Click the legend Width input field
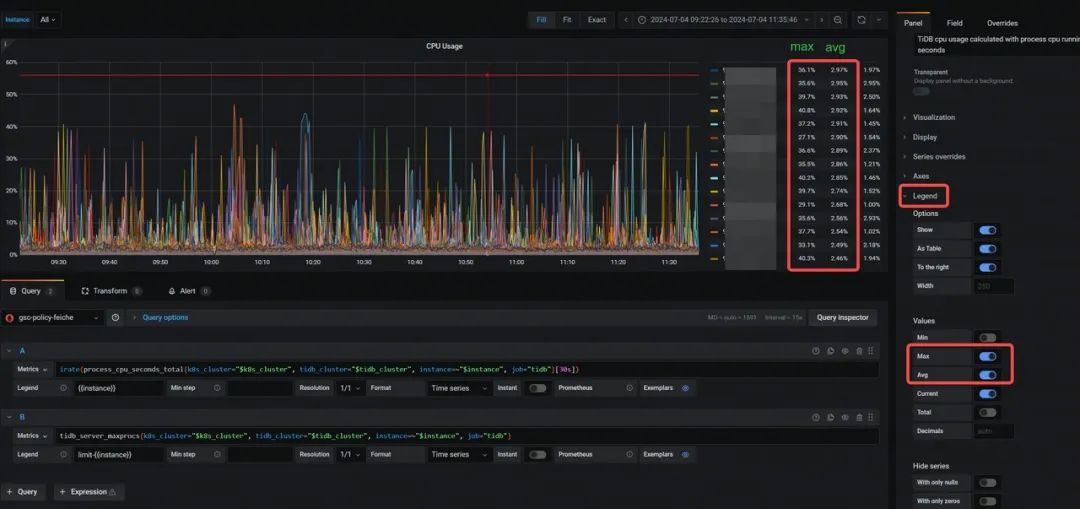Viewport: 1080px width, 509px height. pos(993,286)
